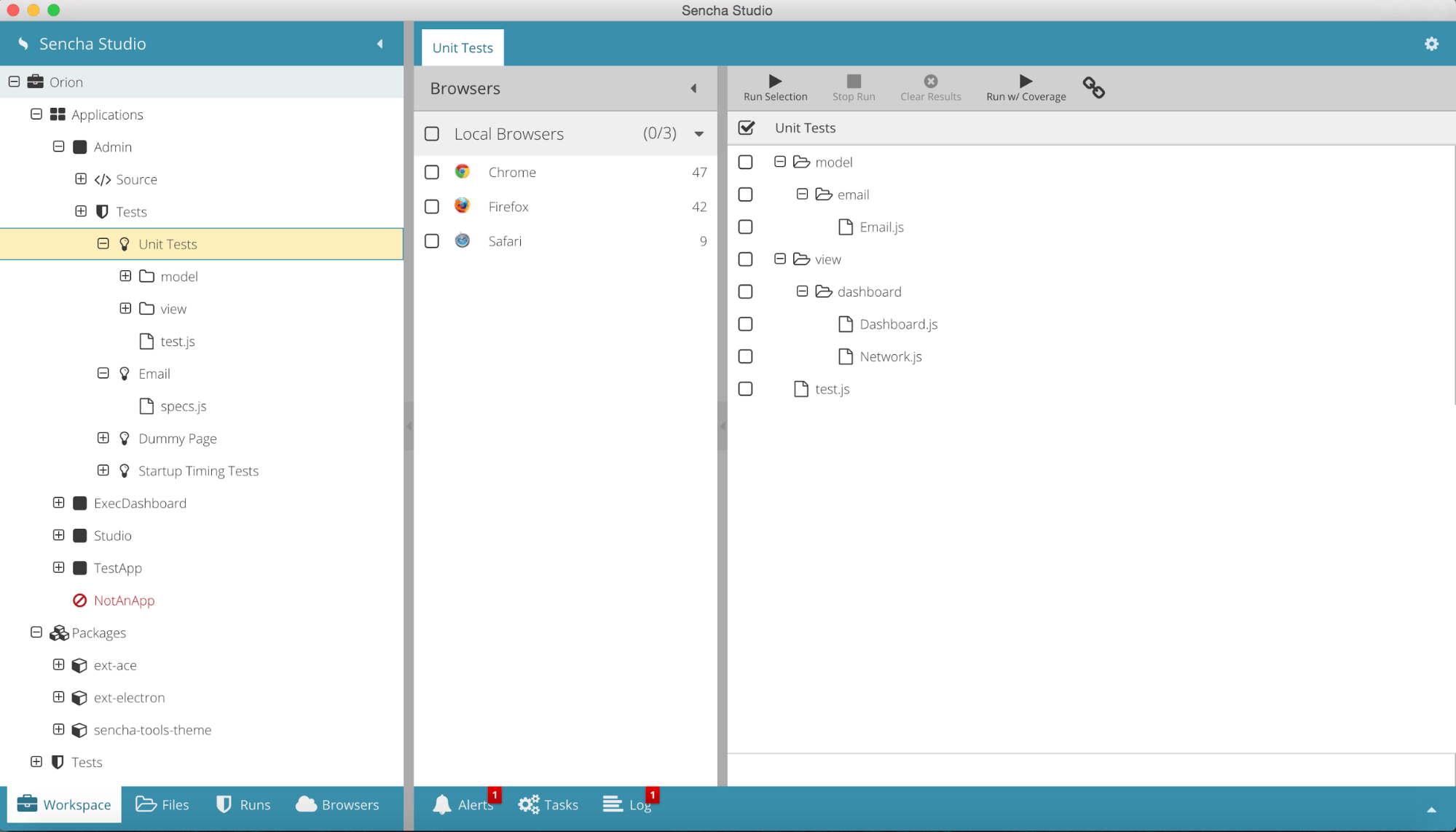Open the Tasks gears icon
This screenshot has width=1456, height=832.
(529, 804)
